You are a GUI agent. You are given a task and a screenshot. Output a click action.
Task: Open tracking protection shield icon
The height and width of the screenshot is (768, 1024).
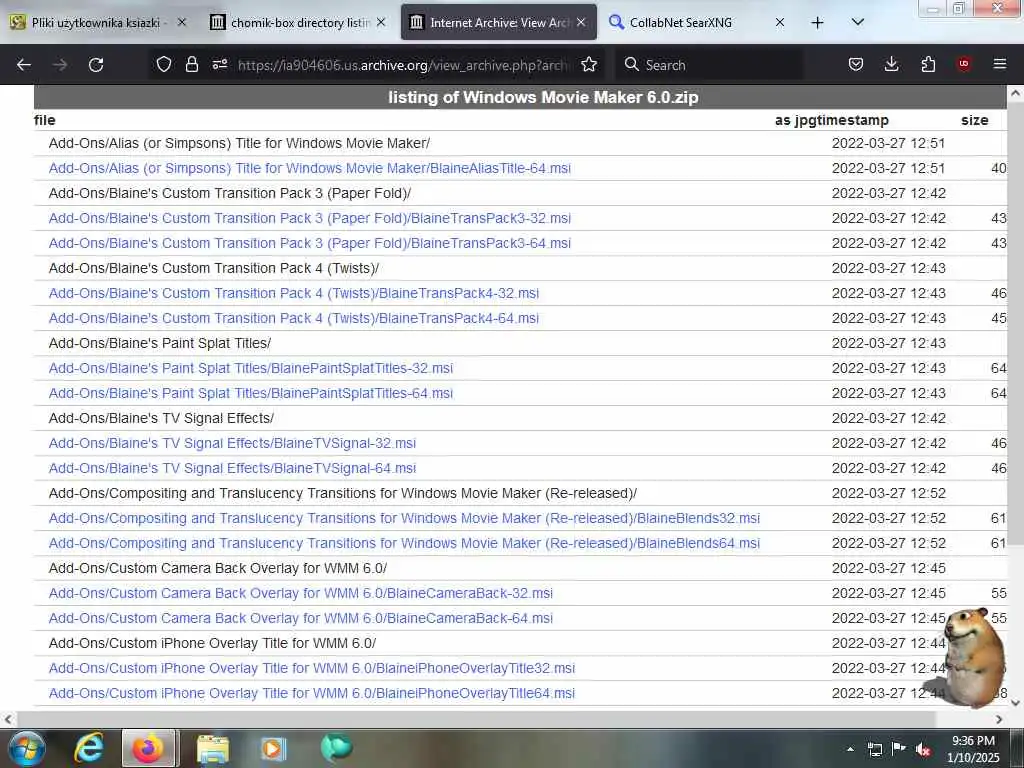click(x=164, y=64)
